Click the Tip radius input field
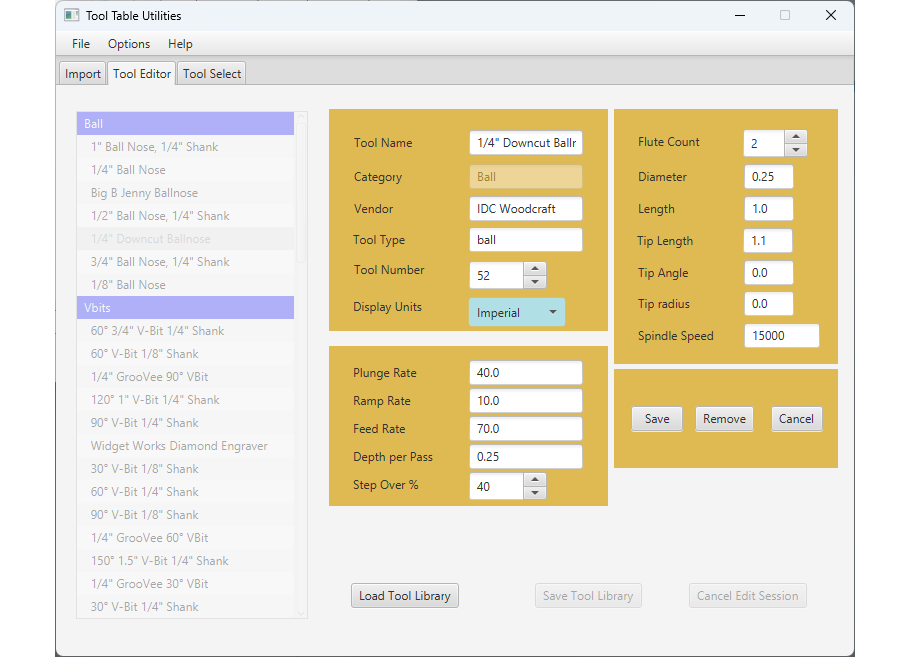The width and height of the screenshot is (910, 657). coord(769,304)
